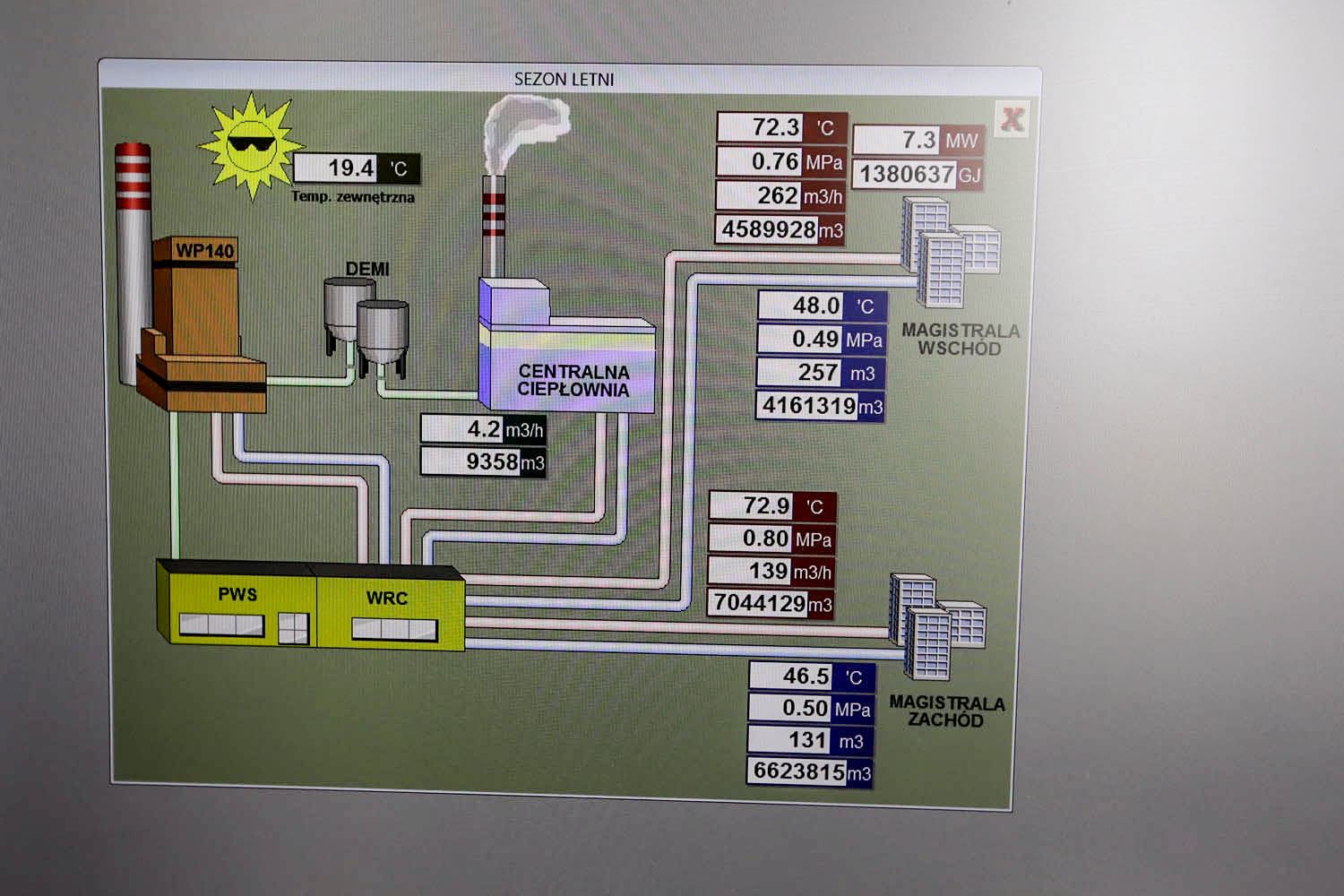Click the 46.5 °C return temperature field
The width and height of the screenshot is (1344, 896).
pos(812,676)
